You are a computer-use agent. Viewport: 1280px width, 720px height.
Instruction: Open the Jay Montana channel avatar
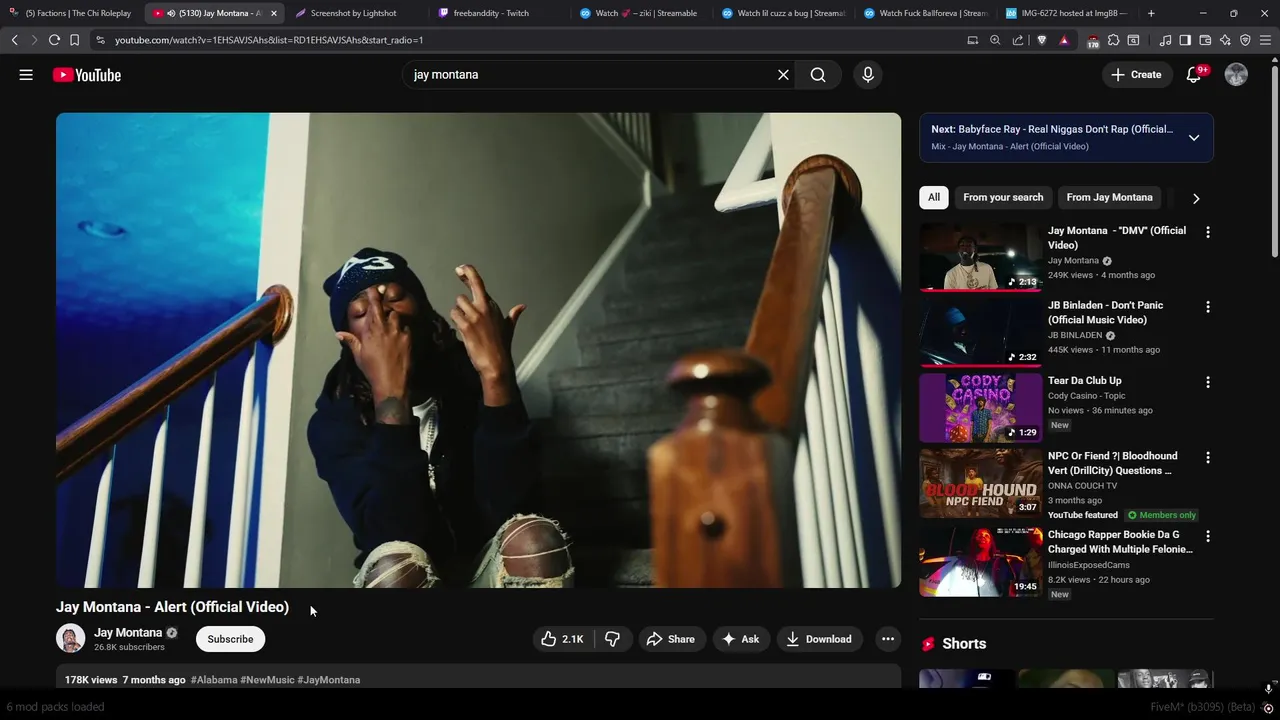70,638
